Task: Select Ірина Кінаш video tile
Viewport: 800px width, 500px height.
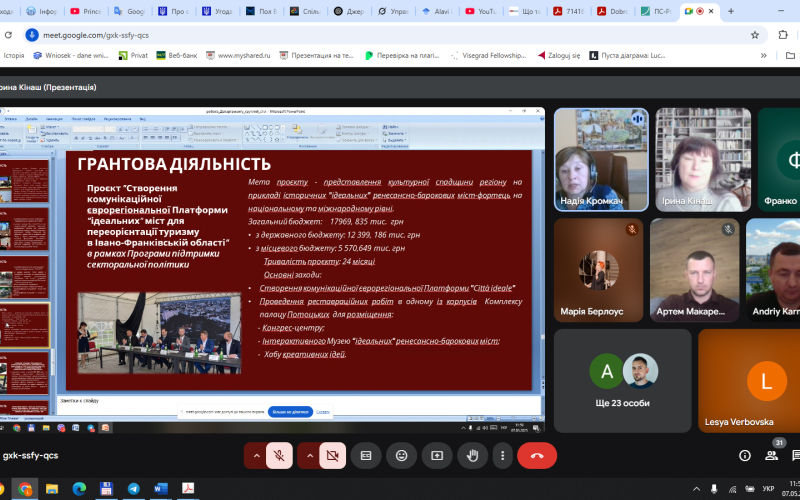Action: pos(703,160)
